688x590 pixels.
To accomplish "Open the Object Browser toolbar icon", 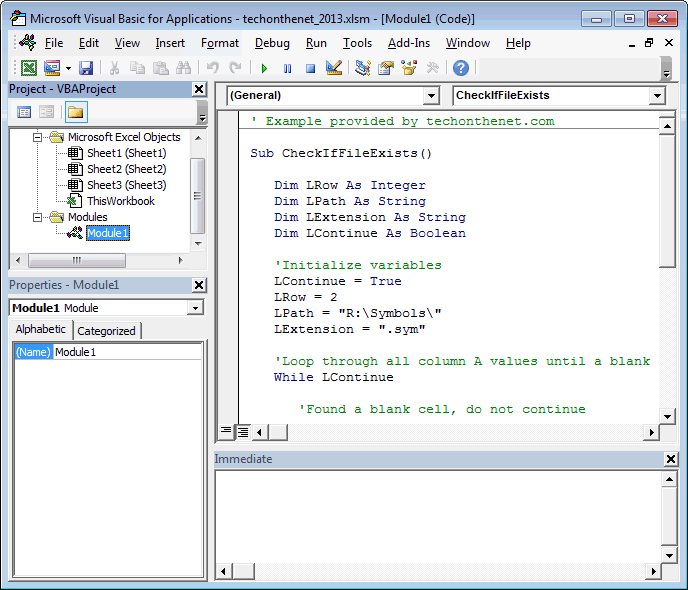I will (409, 68).
